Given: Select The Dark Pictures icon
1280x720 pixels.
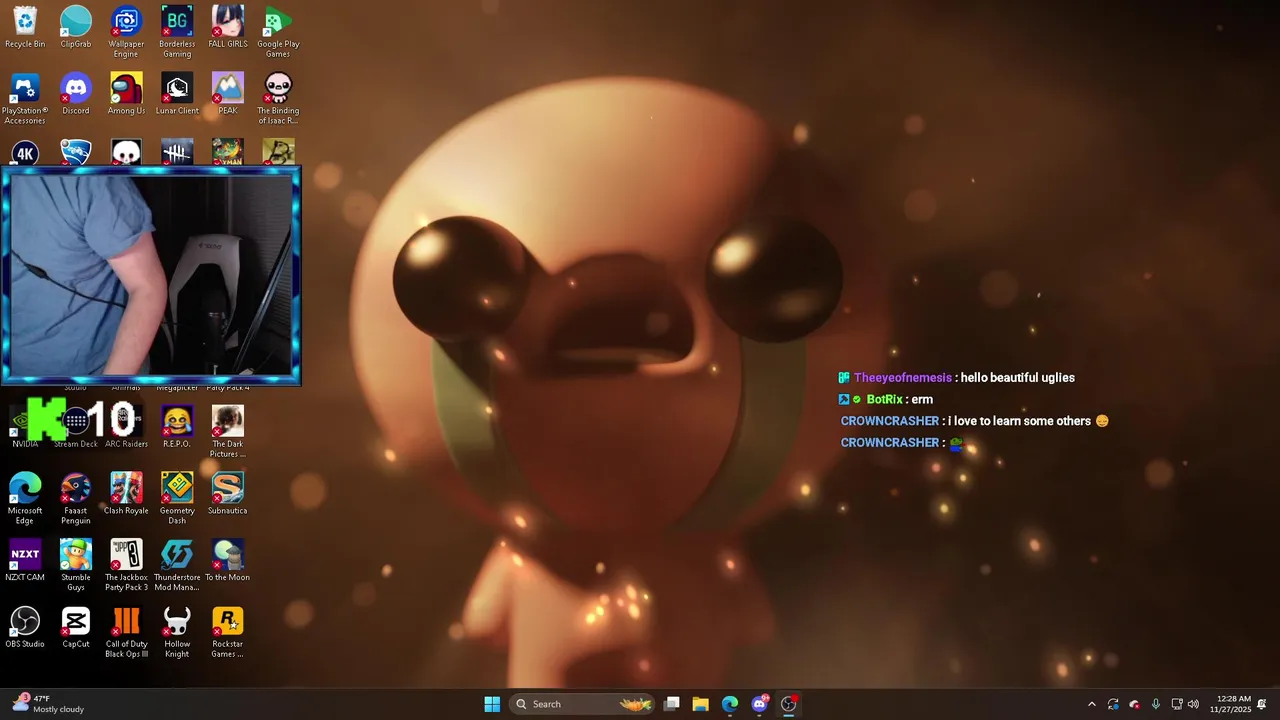Looking at the screenshot, I should 228,431.
